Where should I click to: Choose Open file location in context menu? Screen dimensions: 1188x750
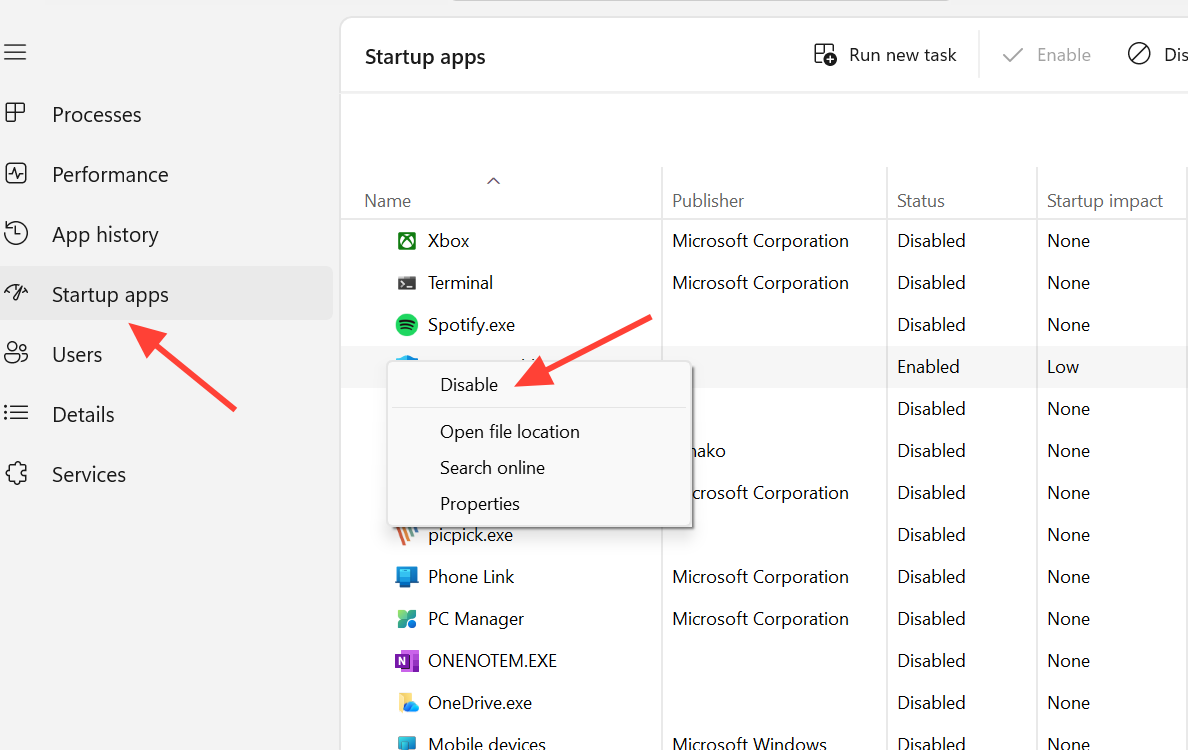(509, 432)
